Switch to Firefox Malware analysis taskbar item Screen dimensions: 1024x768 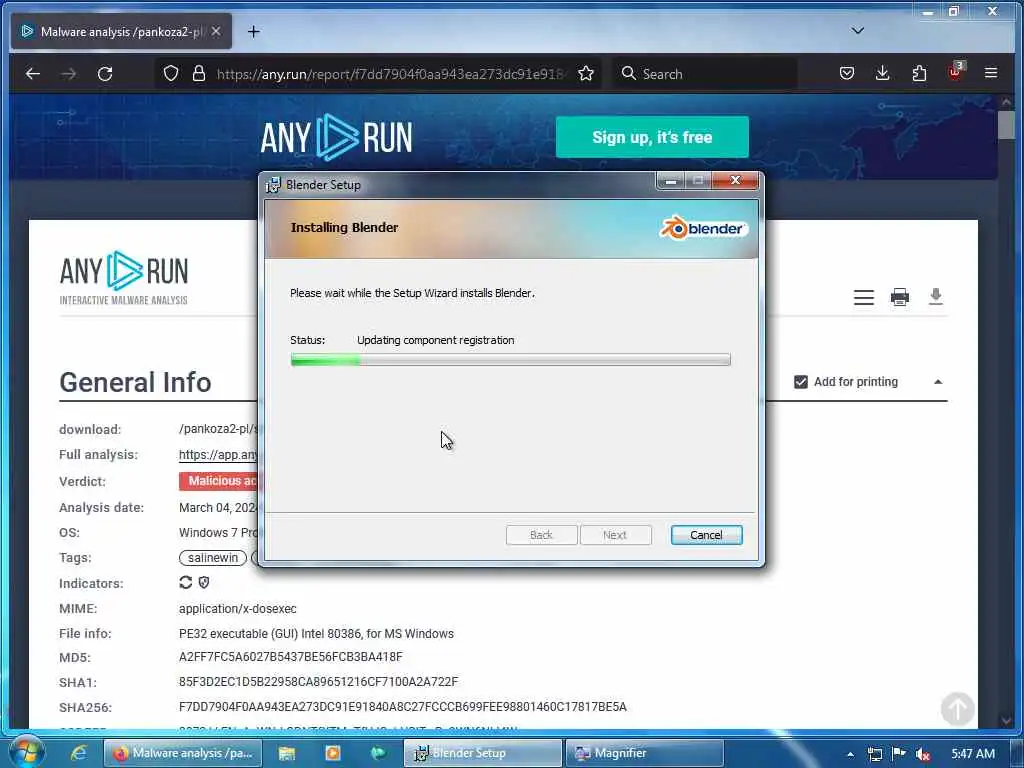click(x=183, y=754)
